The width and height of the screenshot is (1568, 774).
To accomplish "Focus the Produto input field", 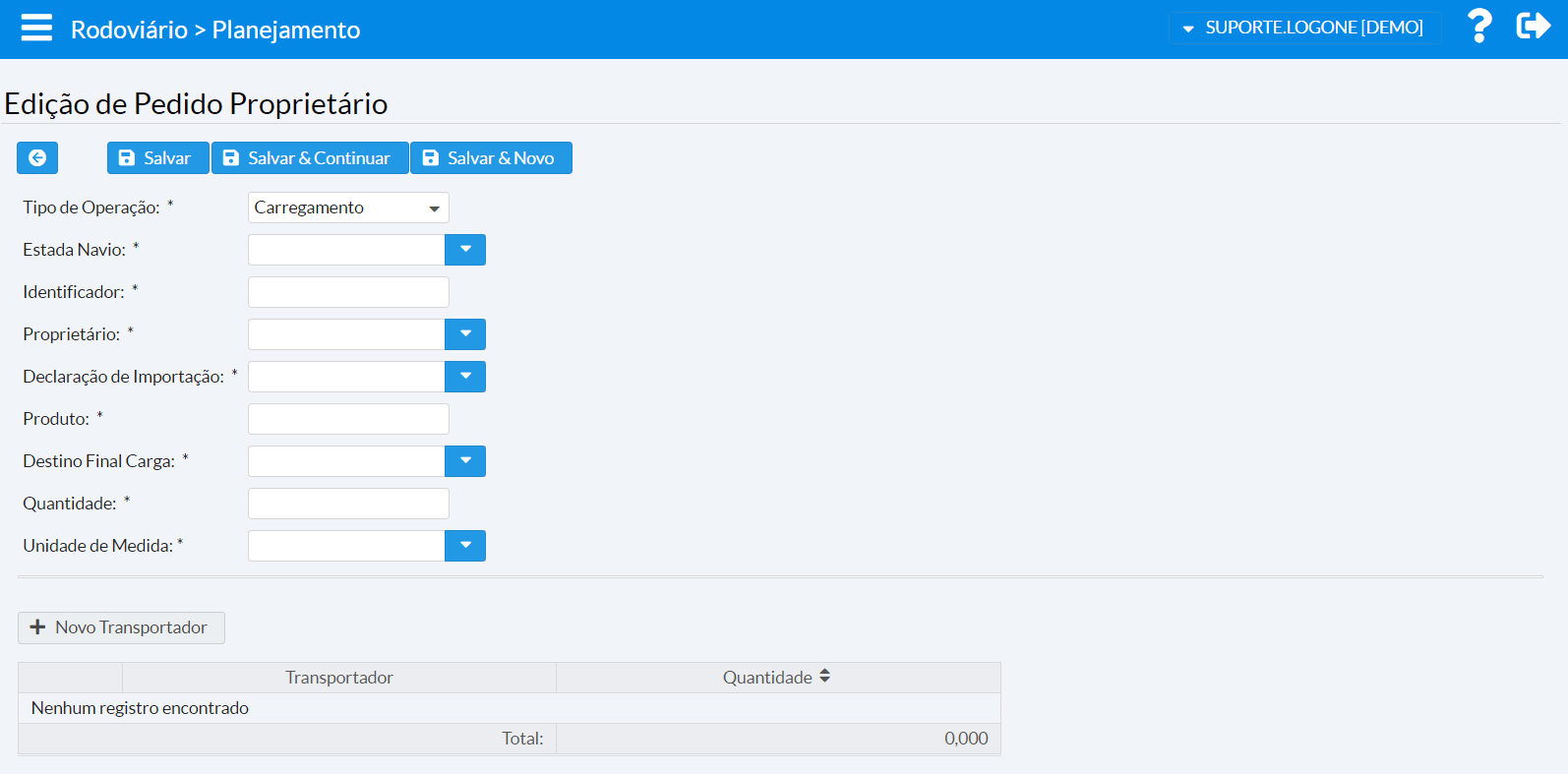I will point(348,419).
